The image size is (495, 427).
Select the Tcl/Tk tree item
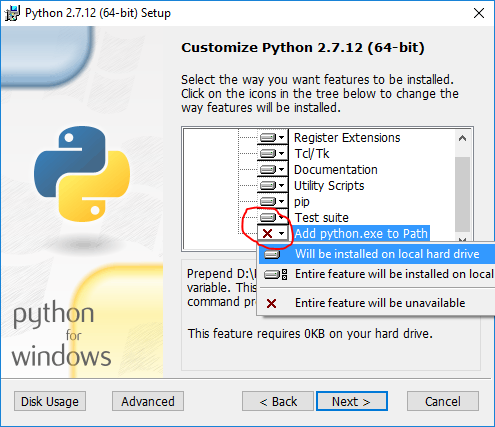[312, 154]
